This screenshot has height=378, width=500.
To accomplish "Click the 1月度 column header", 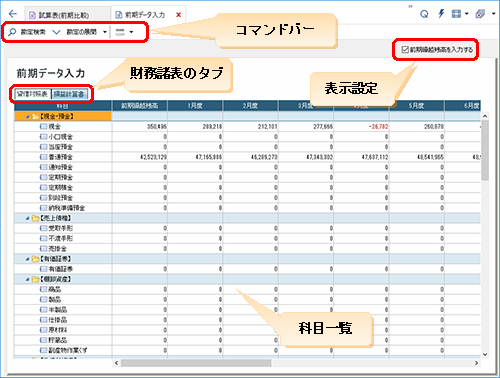I will (x=195, y=106).
